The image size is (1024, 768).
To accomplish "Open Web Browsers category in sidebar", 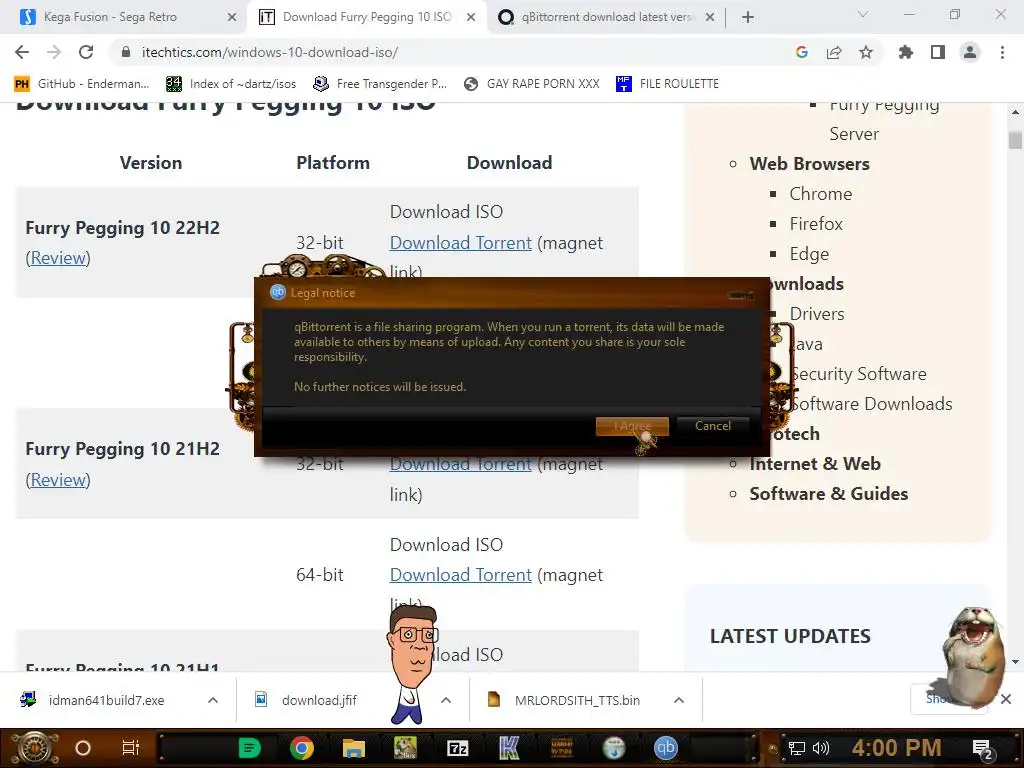I will pos(809,164).
